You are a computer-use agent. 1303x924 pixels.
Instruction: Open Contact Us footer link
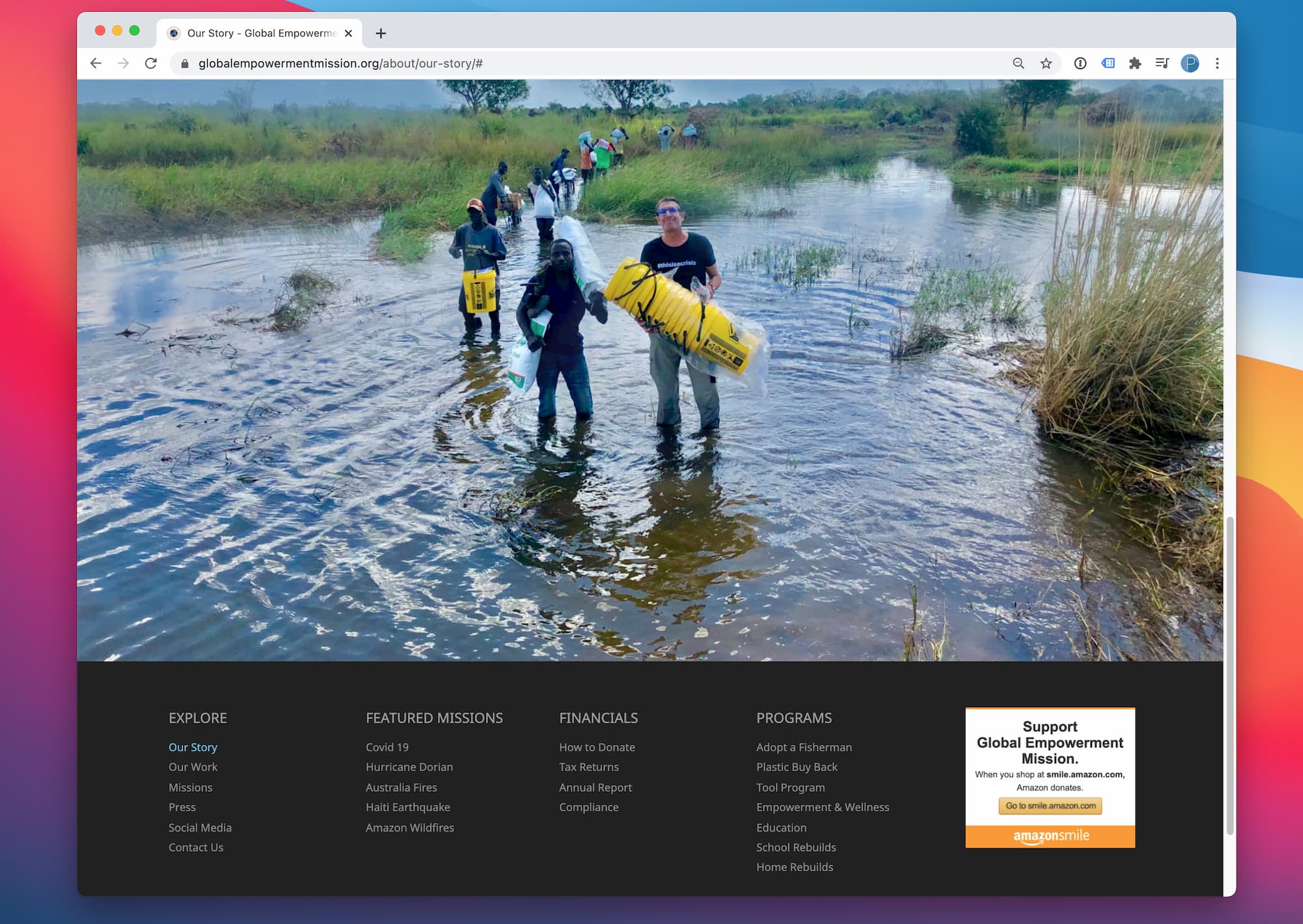[x=195, y=847]
